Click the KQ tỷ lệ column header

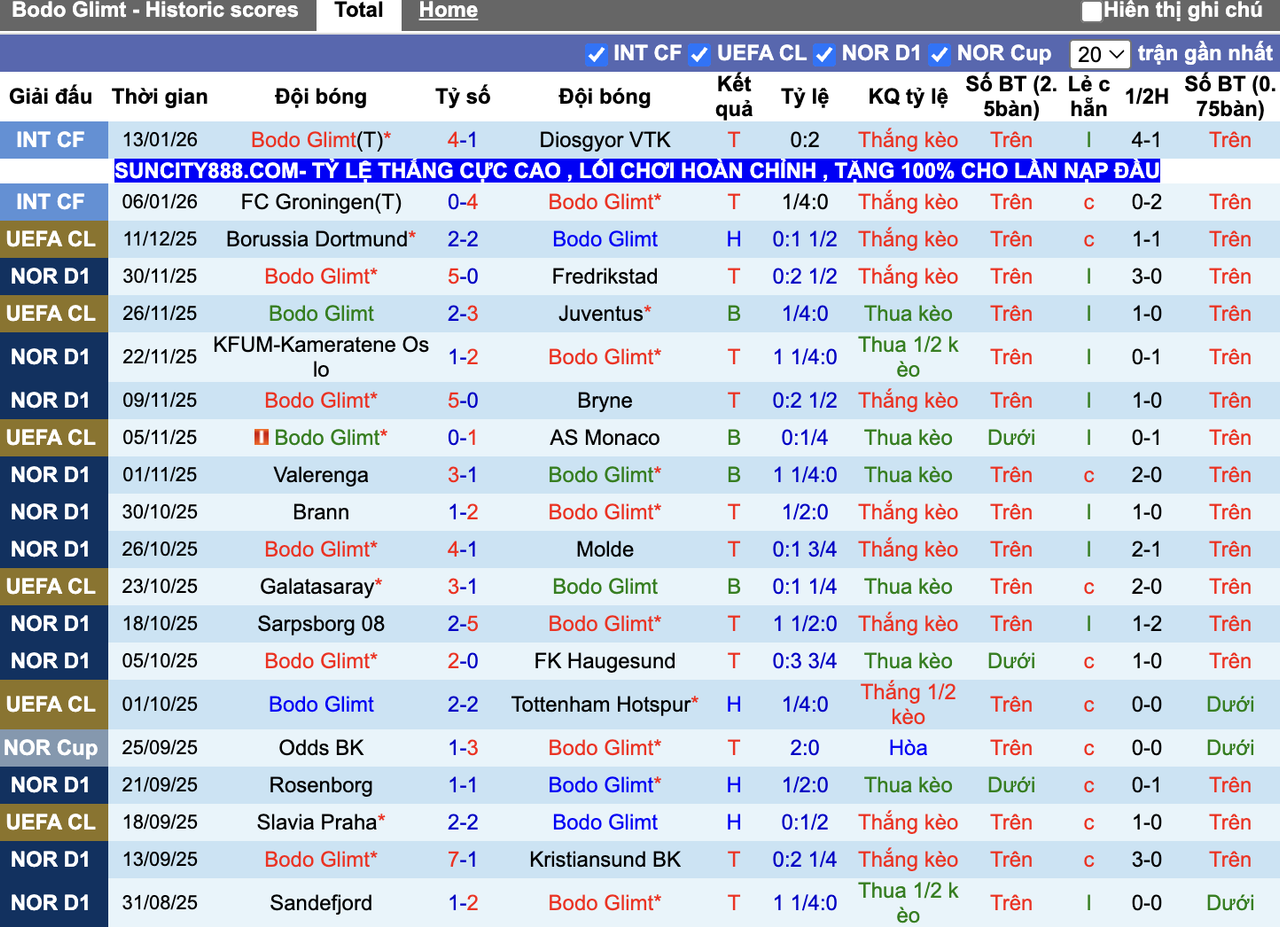(x=908, y=97)
